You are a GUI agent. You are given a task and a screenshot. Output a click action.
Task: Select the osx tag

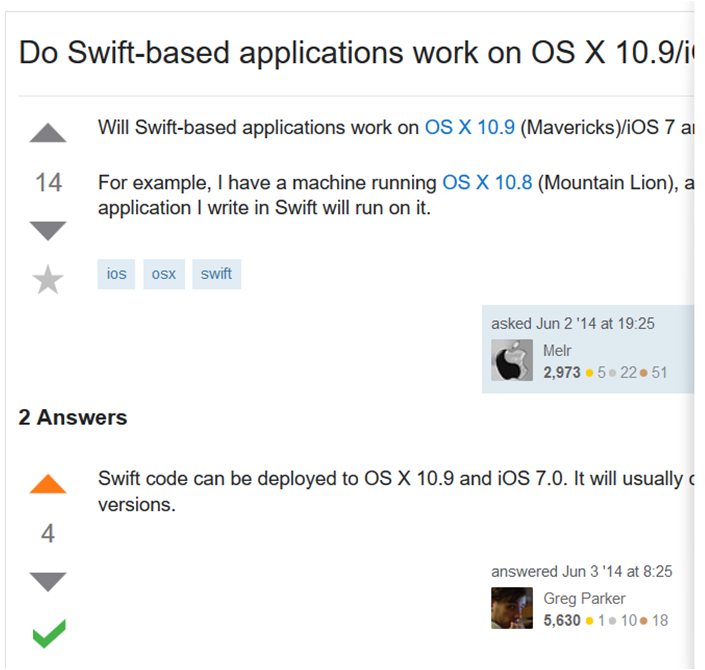click(x=164, y=273)
